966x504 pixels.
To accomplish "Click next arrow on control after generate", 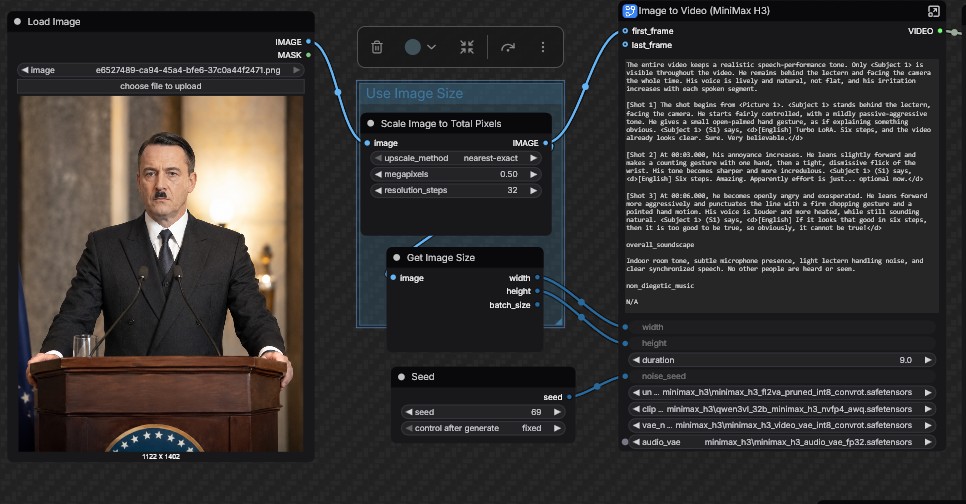I will click(557, 428).
